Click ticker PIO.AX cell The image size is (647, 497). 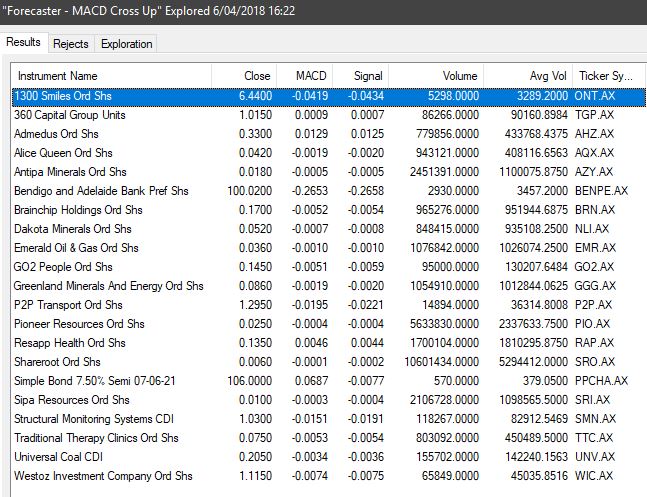pos(593,324)
